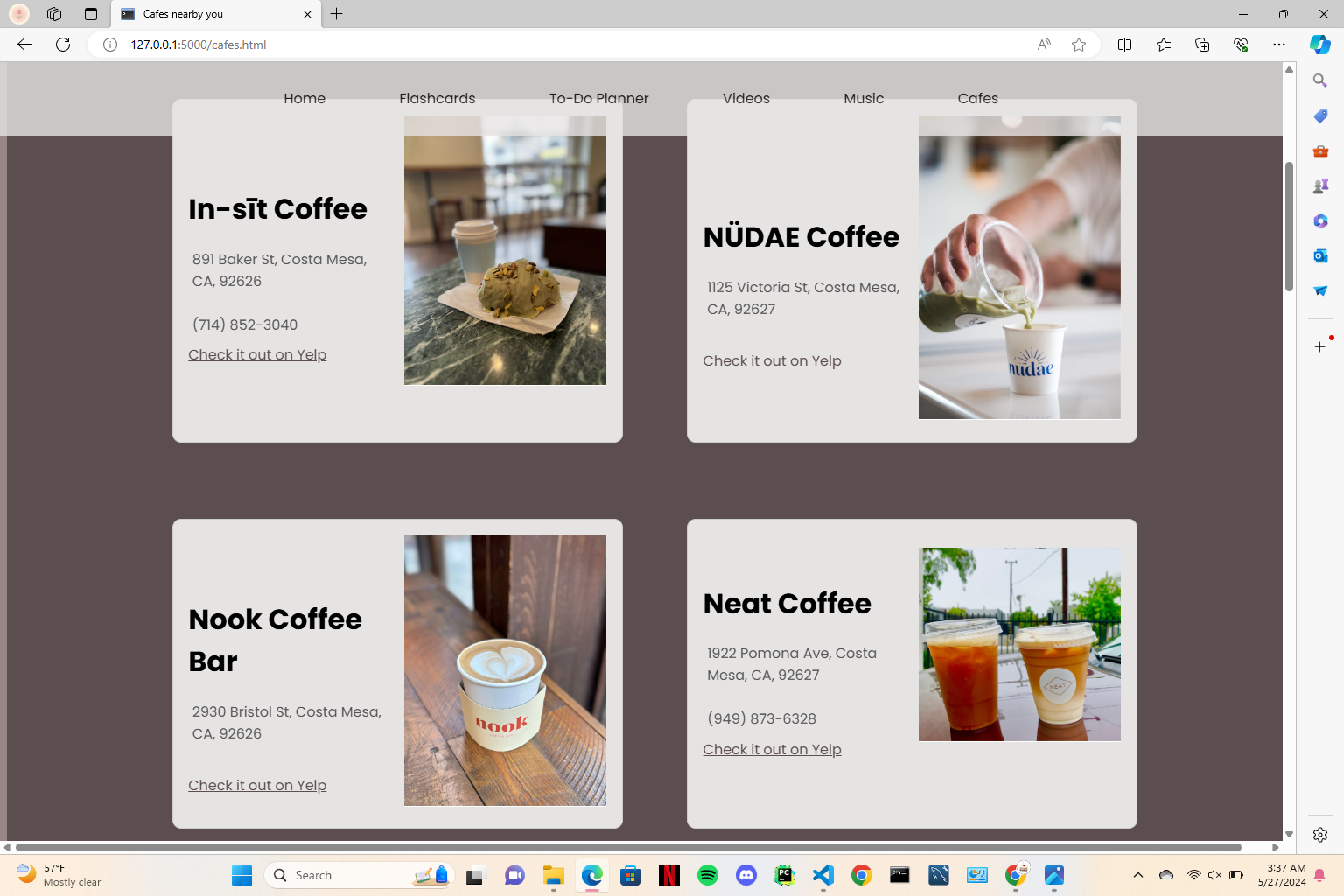Open Read aloud in address bar
The image size is (1344, 896).
(1044, 45)
